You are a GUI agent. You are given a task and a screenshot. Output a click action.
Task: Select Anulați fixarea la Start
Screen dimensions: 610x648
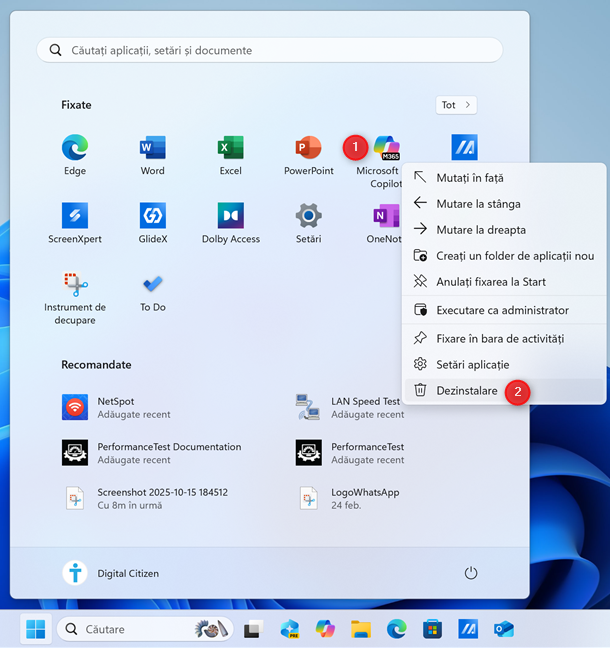click(x=504, y=282)
